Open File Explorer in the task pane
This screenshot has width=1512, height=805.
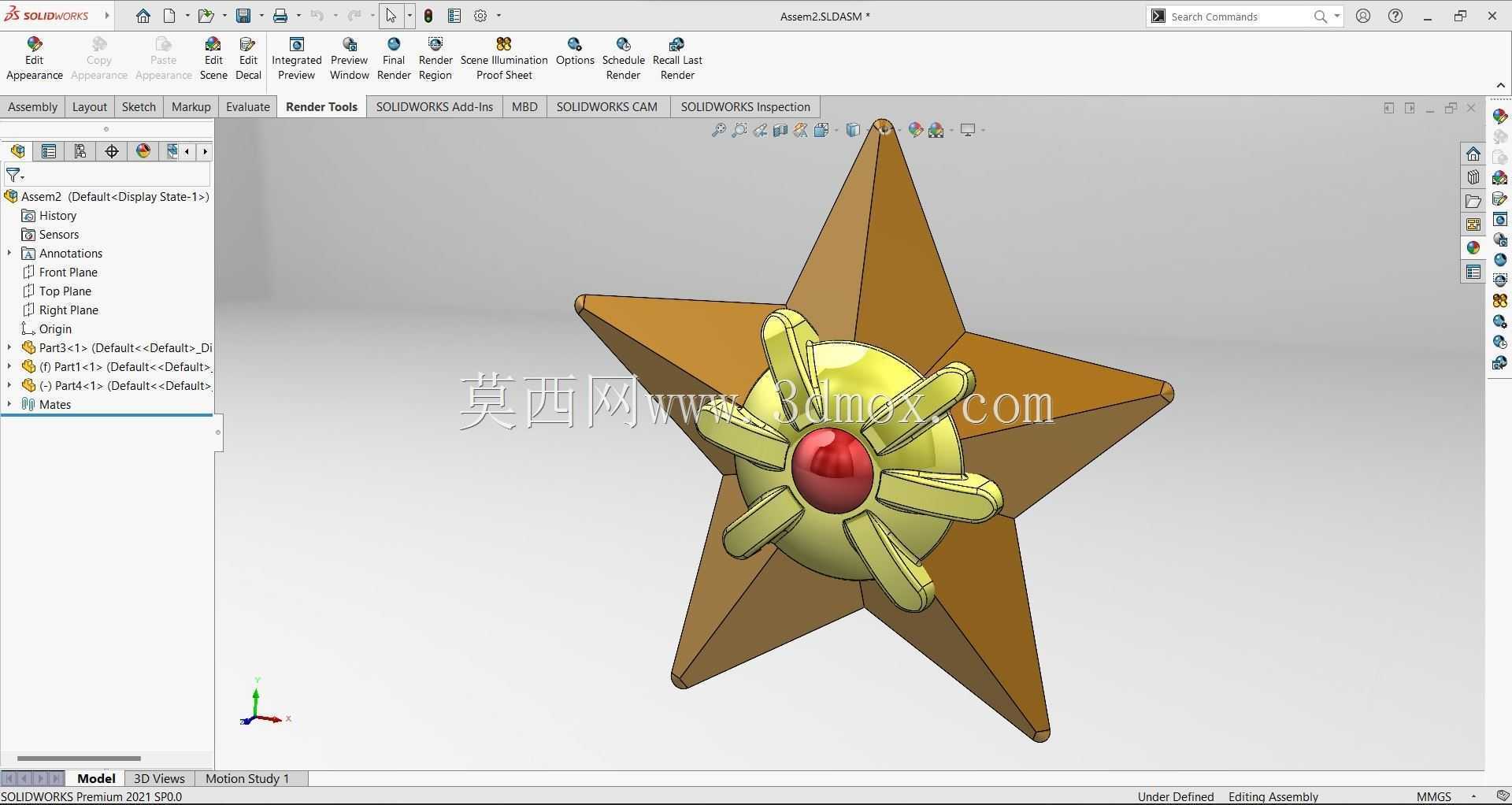point(1473,201)
